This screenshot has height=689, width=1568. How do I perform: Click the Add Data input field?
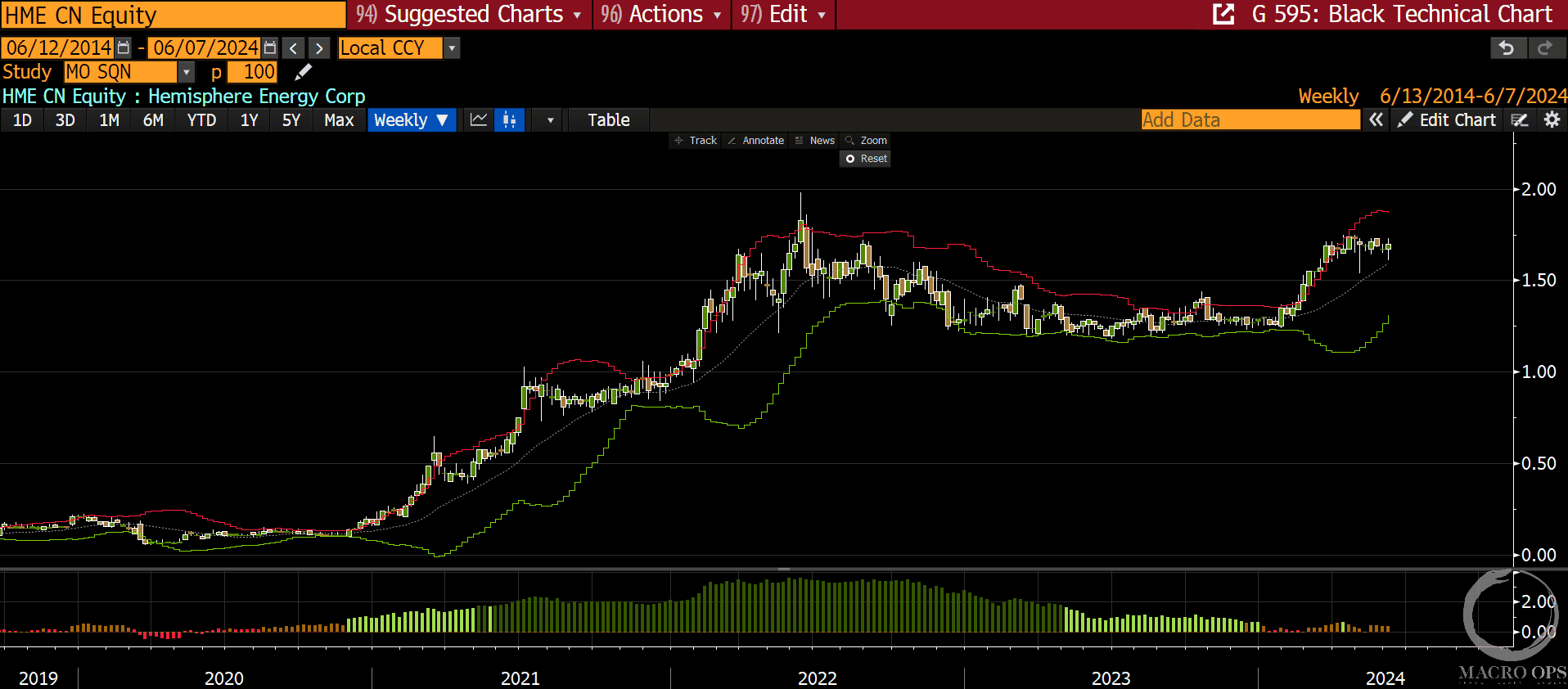coord(1250,120)
